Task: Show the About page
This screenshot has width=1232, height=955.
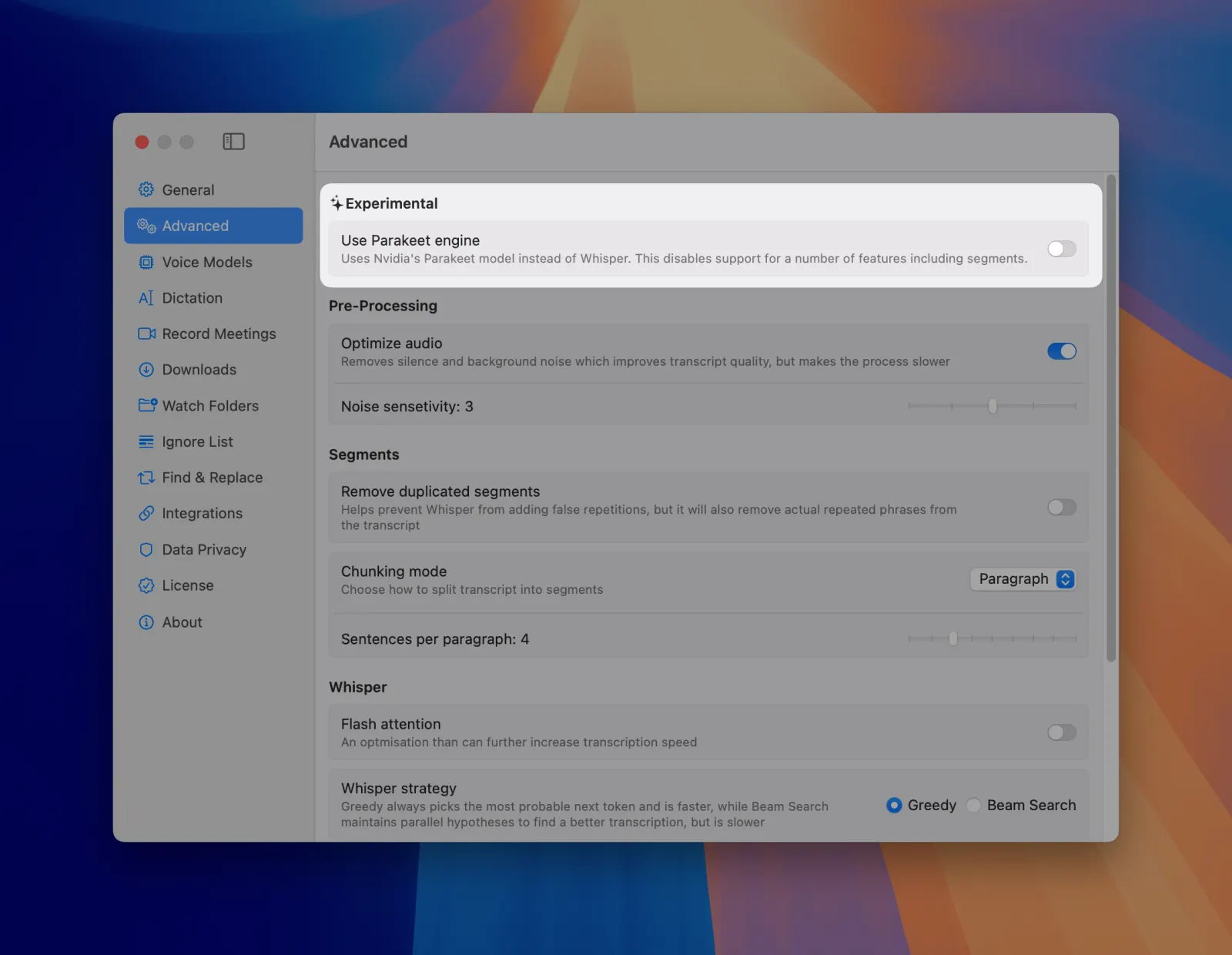Action: pos(213,622)
